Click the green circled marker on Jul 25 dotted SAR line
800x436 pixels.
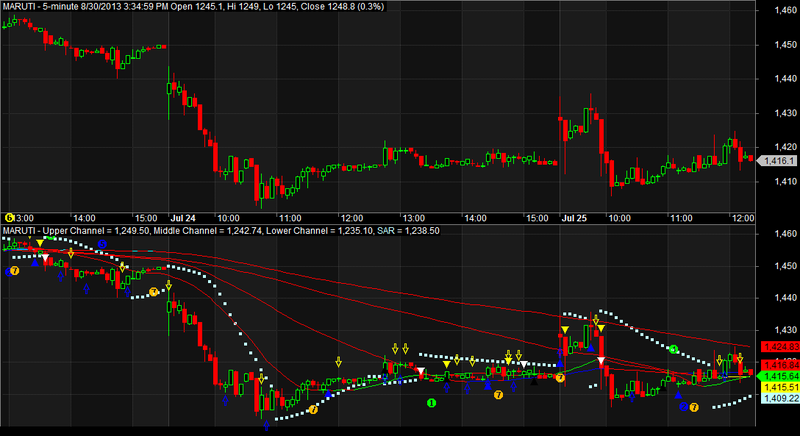point(673,349)
